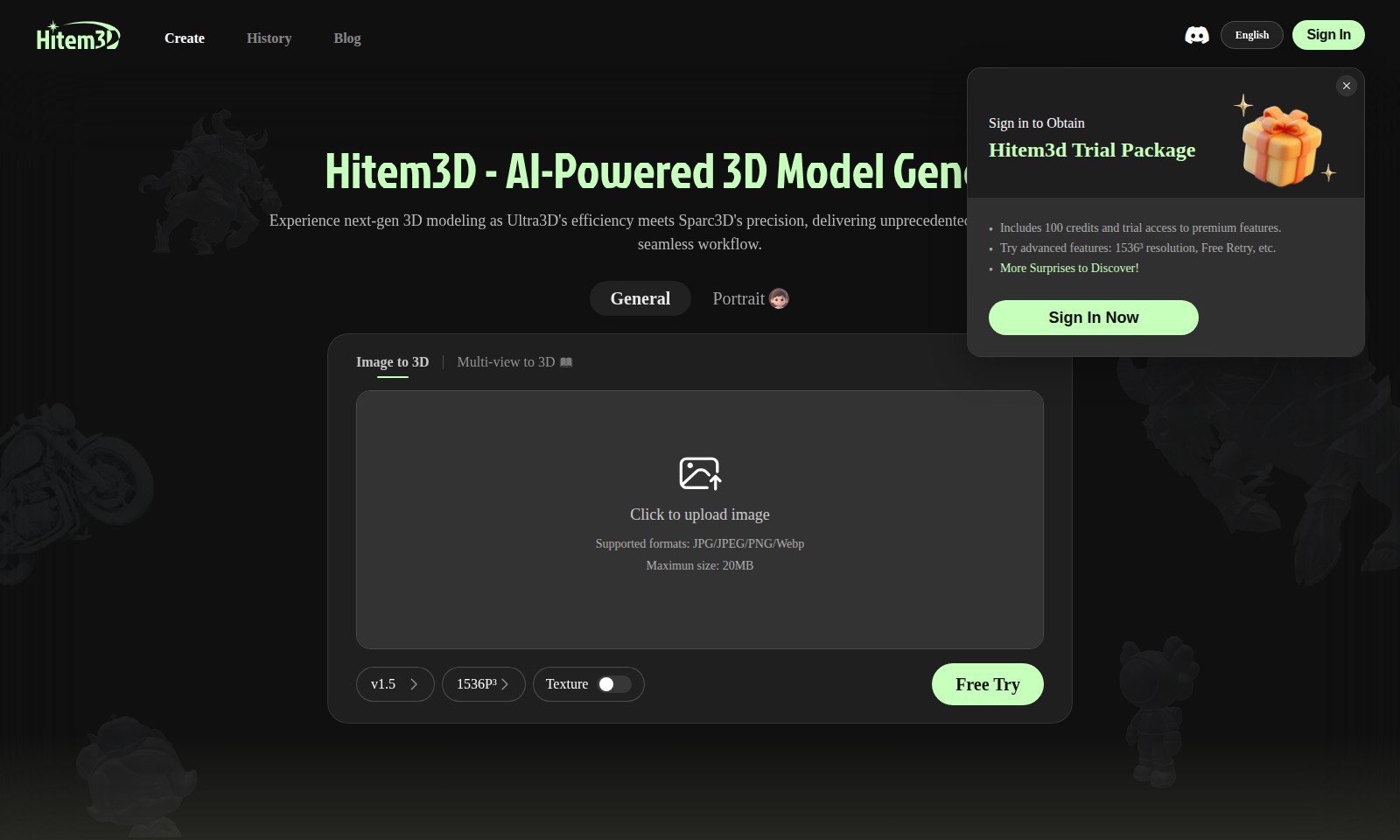Turn off Texture generation
Image resolution: width=1400 pixels, height=840 pixels.
pyautogui.click(x=613, y=684)
